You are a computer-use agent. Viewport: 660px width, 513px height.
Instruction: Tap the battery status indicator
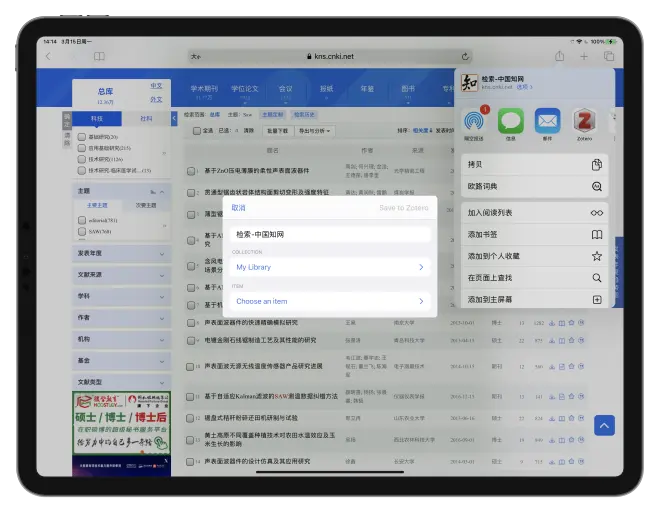click(611, 42)
